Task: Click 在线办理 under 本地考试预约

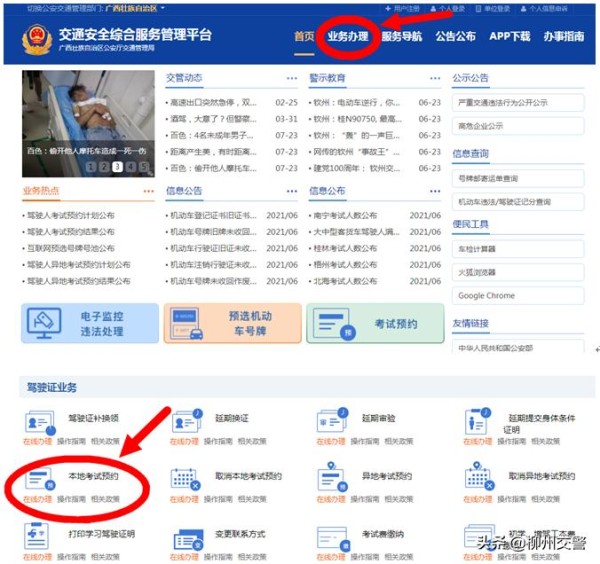Action: click(x=38, y=499)
